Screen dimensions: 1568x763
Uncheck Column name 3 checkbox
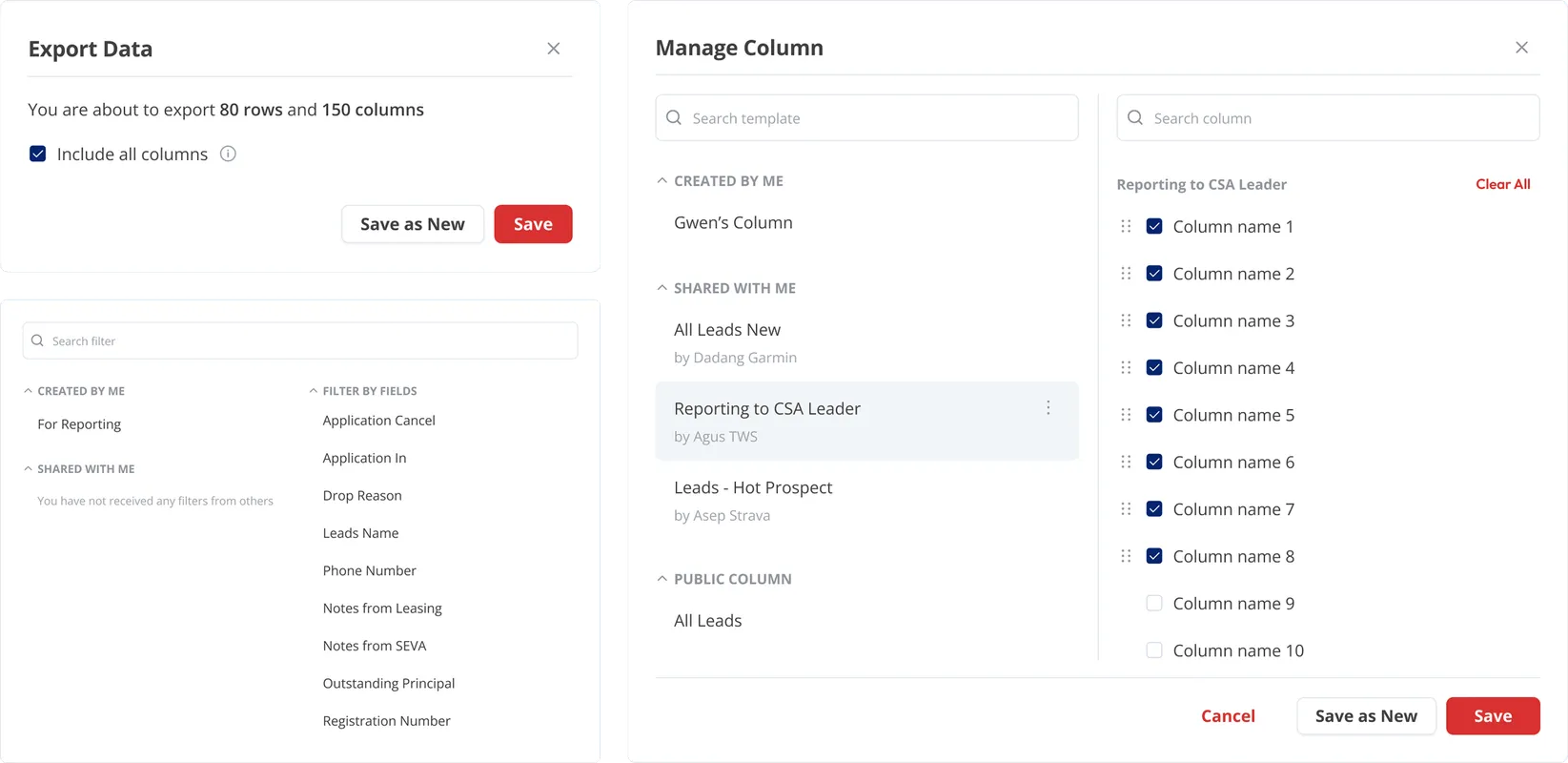pyautogui.click(x=1154, y=320)
